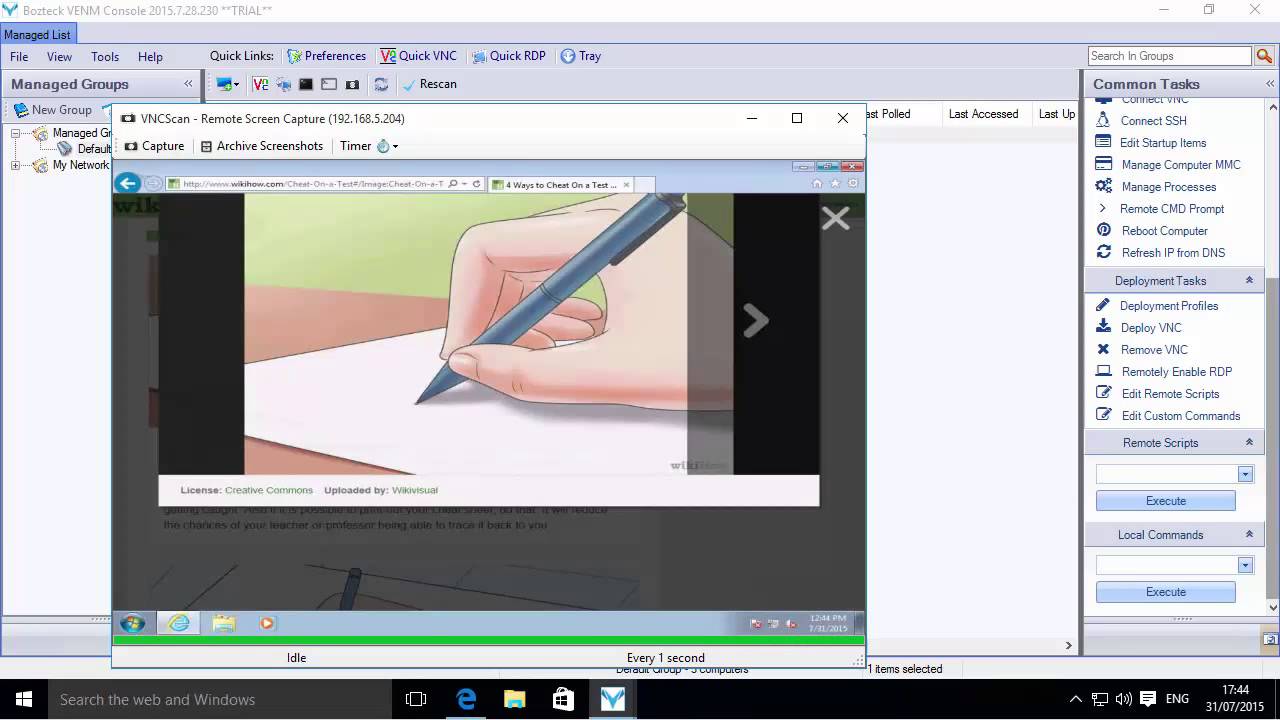Image resolution: width=1280 pixels, height=720 pixels.
Task: Switch to the Managed List tab
Action: tap(37, 35)
